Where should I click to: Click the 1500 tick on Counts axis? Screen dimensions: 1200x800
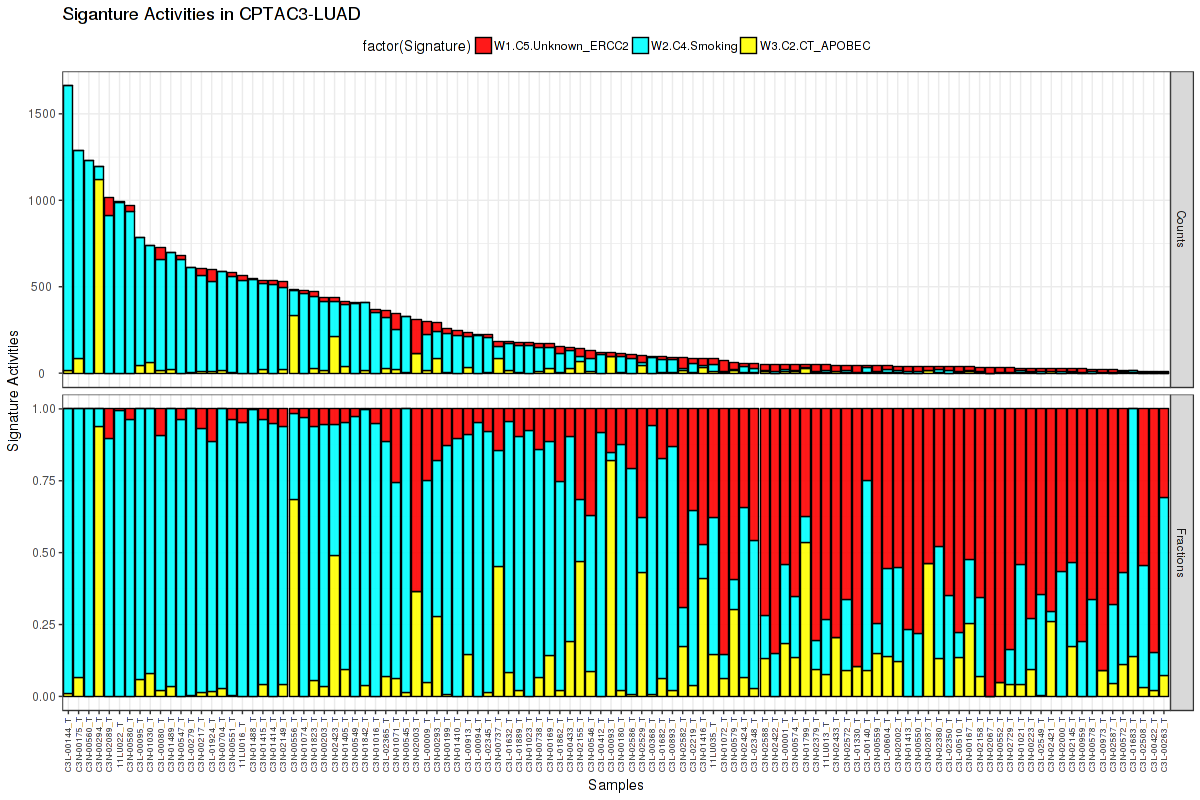point(42,114)
